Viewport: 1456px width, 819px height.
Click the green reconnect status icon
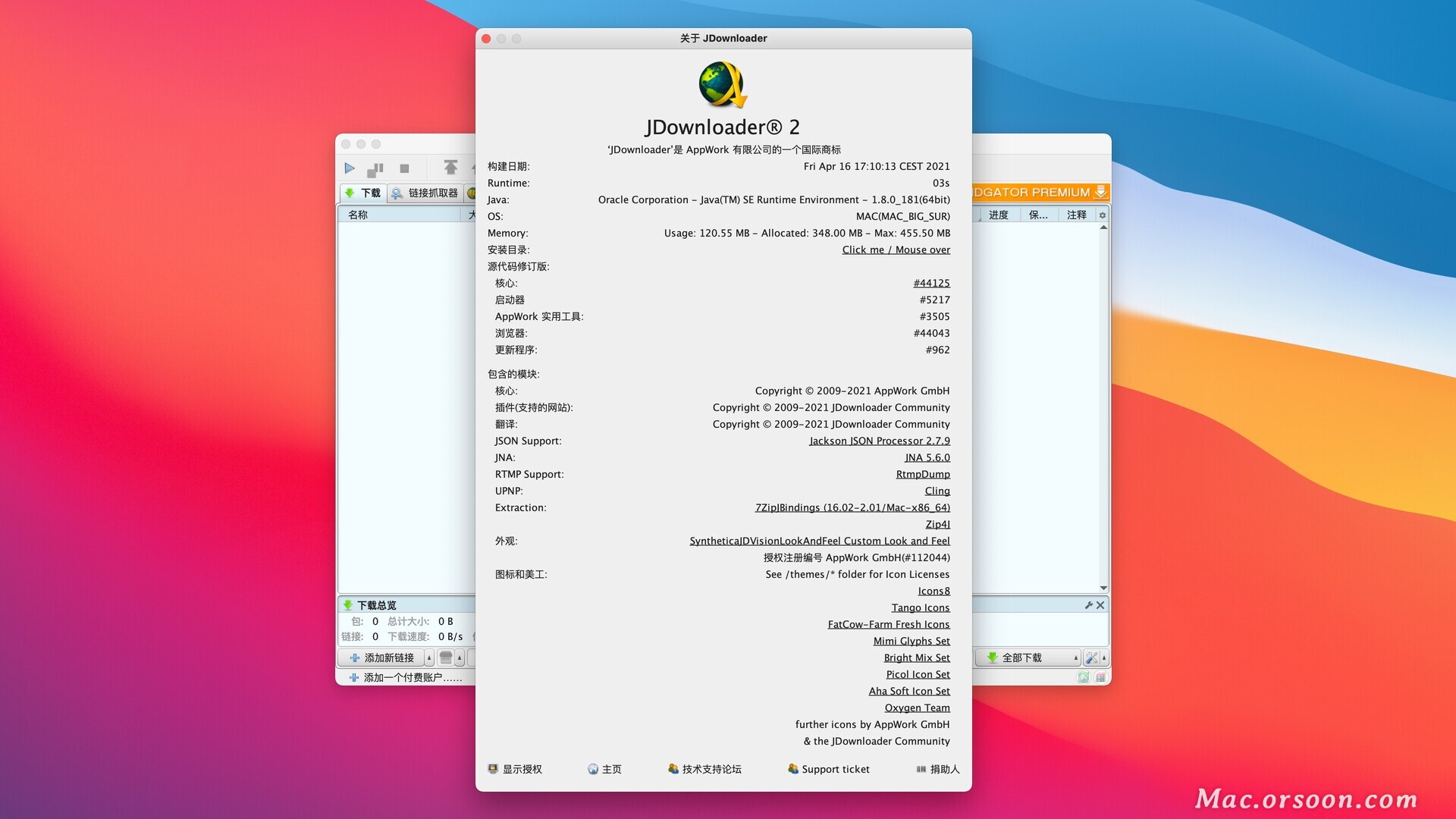point(1083,677)
